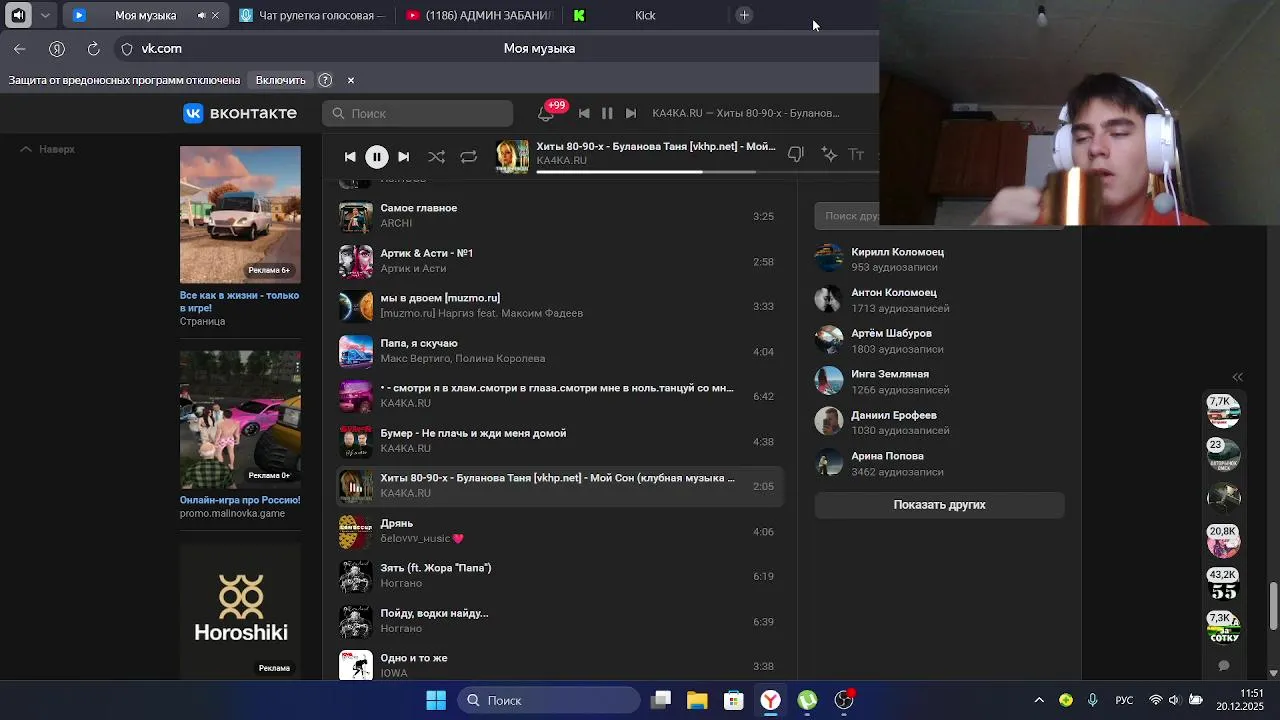Expand tab list dropdown arrow
This screenshot has width=1280, height=720.
point(45,15)
